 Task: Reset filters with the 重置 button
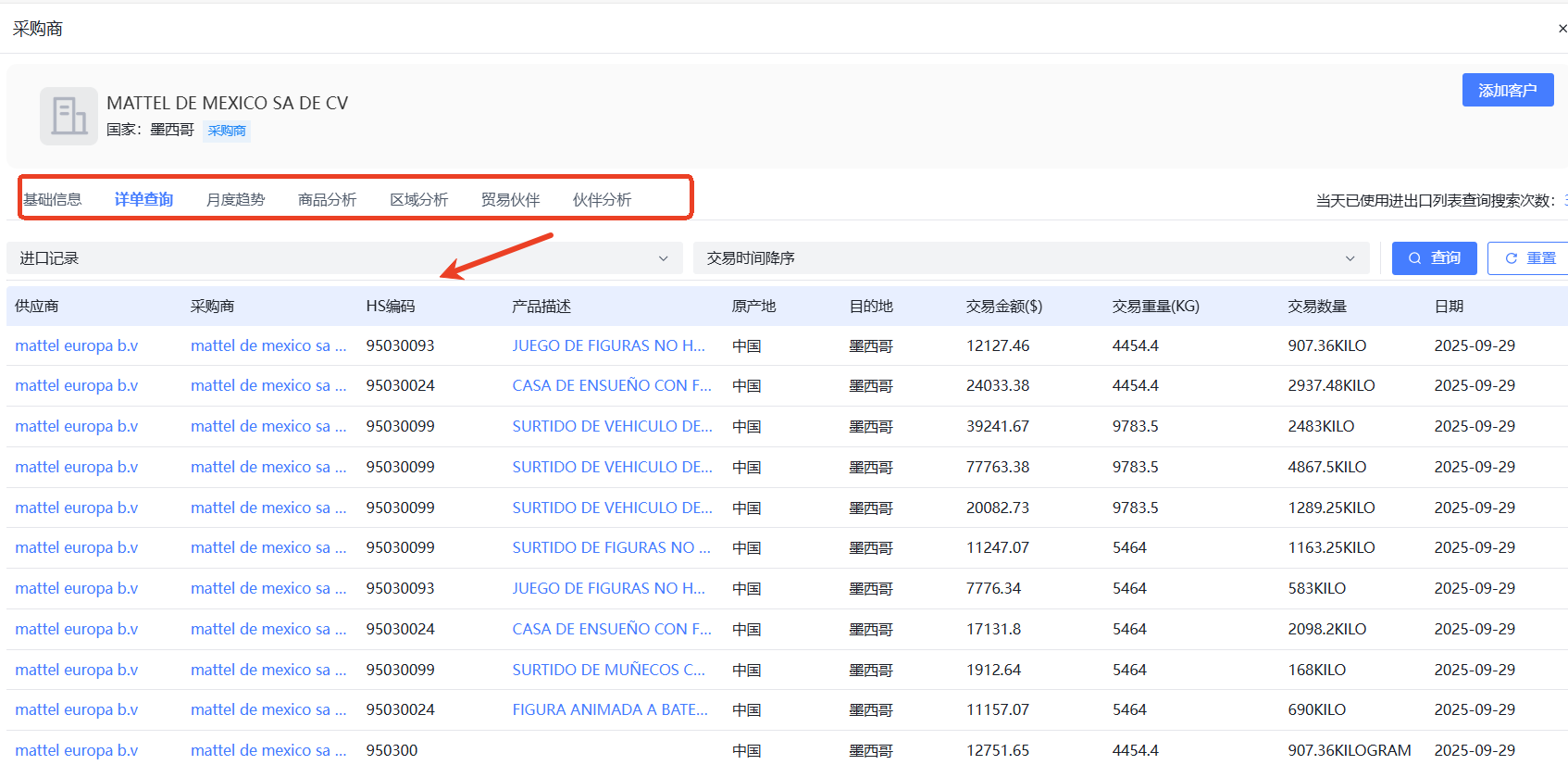pyautogui.click(x=1529, y=257)
